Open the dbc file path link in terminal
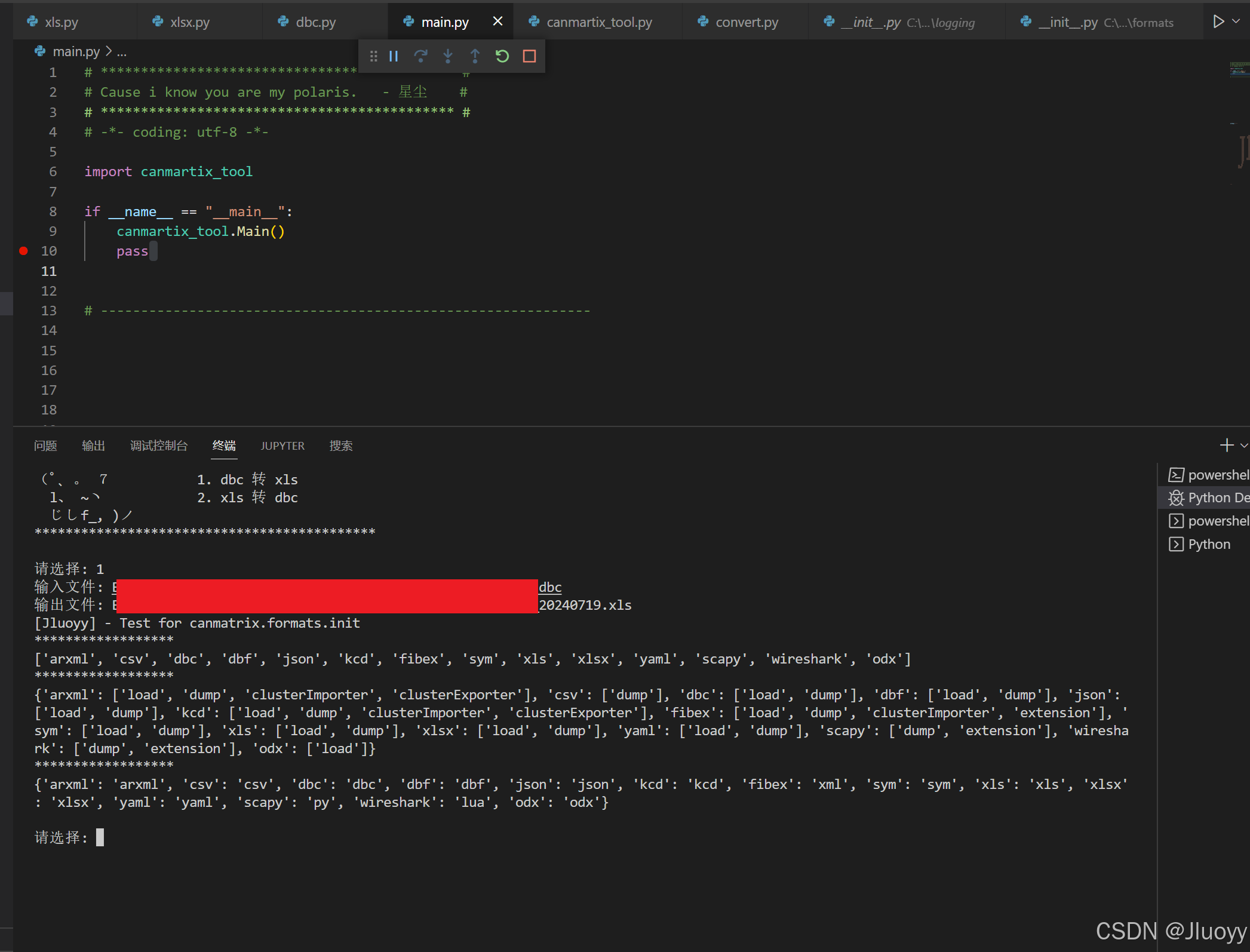The width and height of the screenshot is (1250, 952). coord(550,587)
